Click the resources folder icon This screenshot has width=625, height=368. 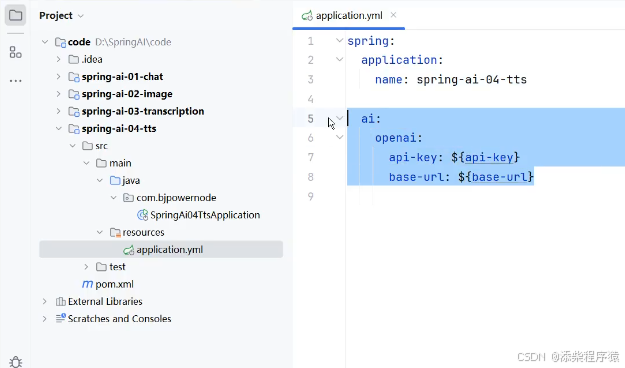click(115, 232)
